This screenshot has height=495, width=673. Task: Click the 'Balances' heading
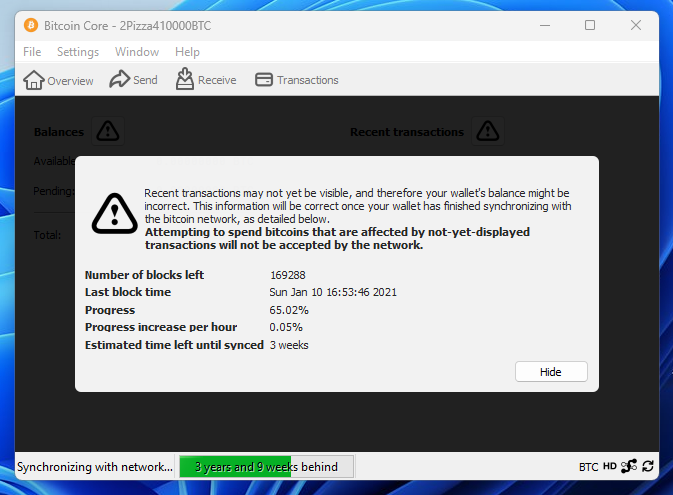(x=59, y=132)
